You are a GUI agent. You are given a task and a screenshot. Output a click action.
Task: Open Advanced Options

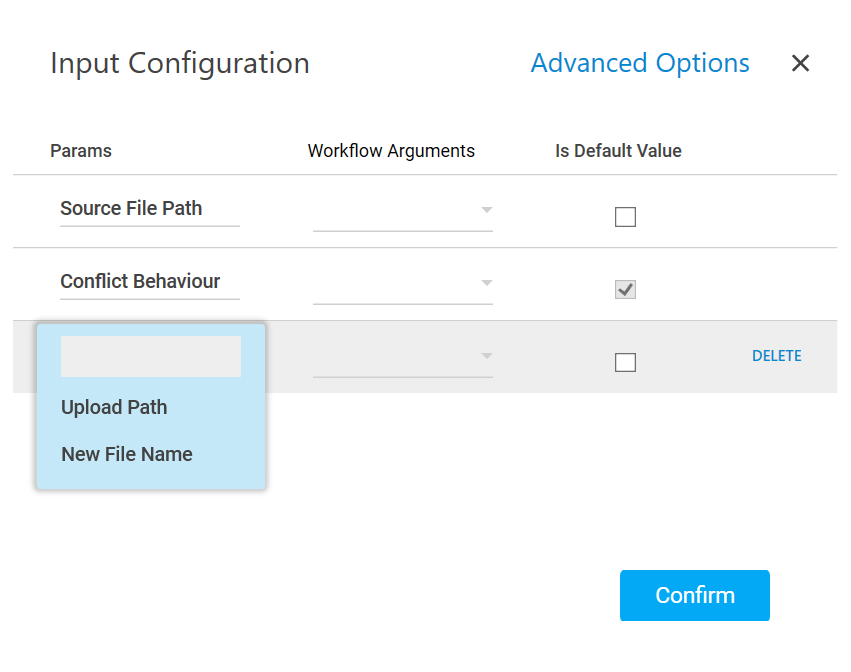point(640,63)
